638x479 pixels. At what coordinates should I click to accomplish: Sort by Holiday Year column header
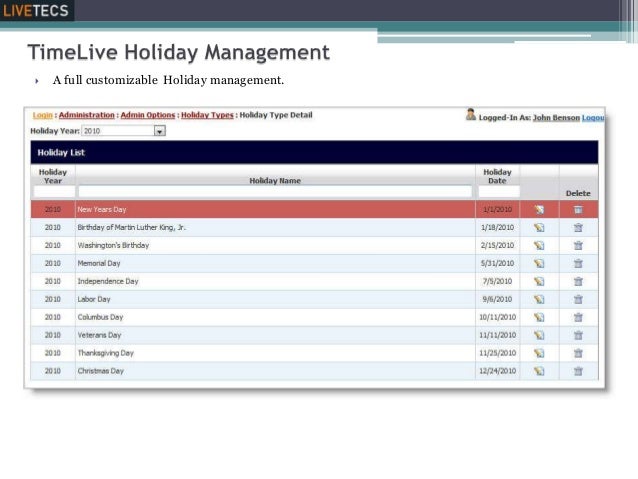click(x=53, y=176)
